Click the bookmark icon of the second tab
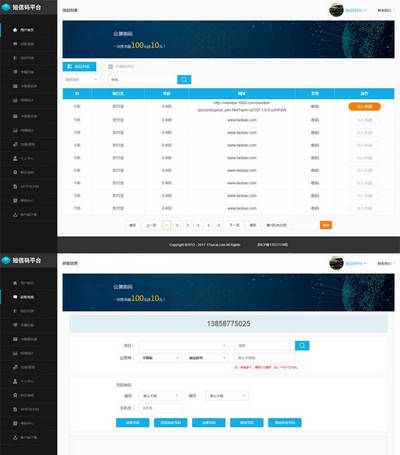The height and width of the screenshot is (455, 400). pos(111,67)
